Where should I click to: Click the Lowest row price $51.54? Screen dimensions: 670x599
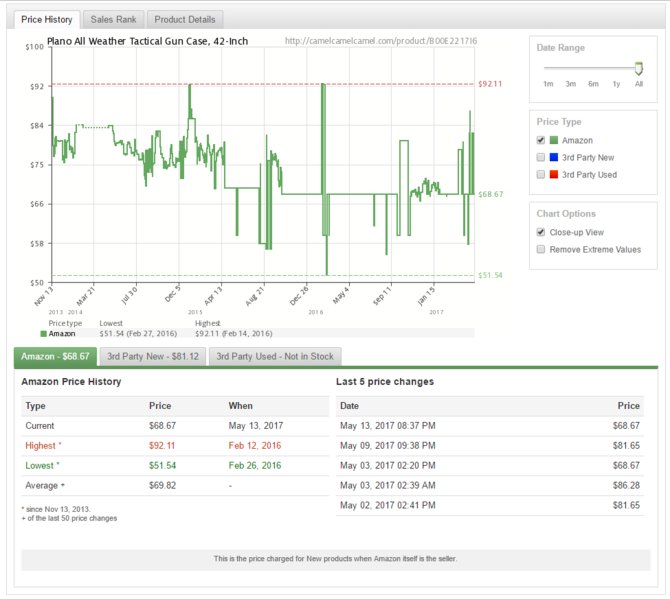[162, 466]
